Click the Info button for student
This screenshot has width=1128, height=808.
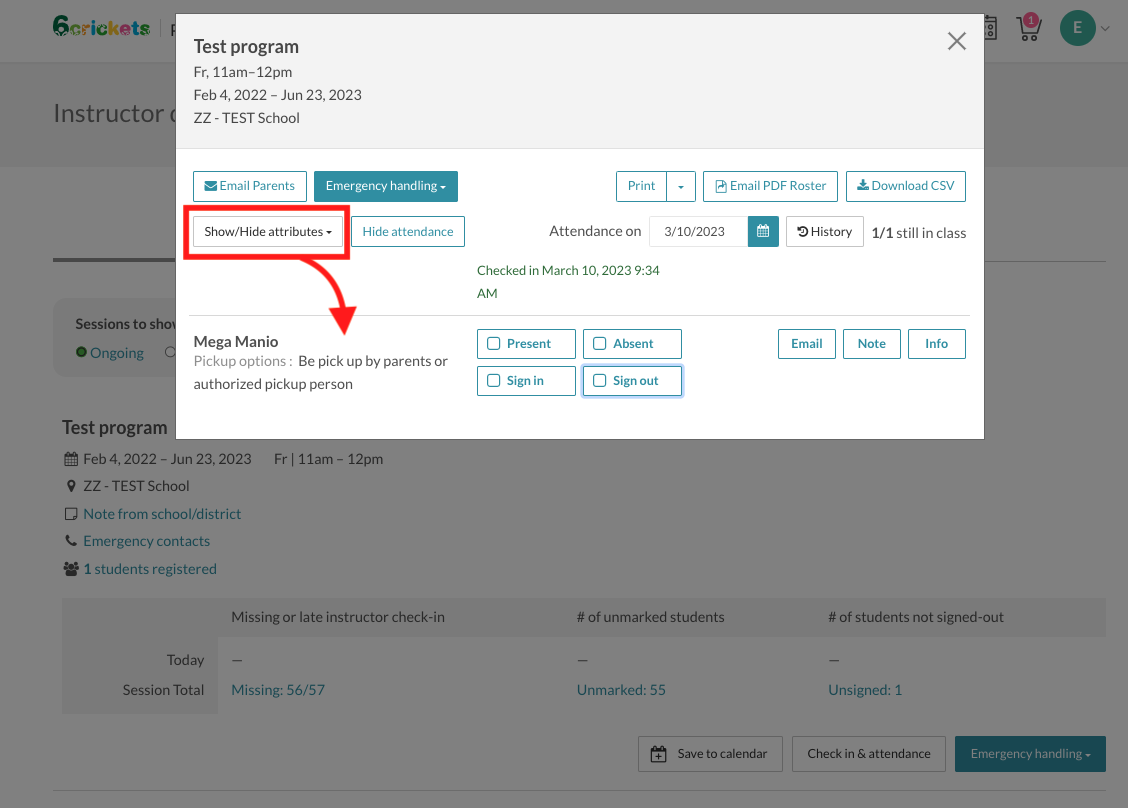tap(936, 344)
